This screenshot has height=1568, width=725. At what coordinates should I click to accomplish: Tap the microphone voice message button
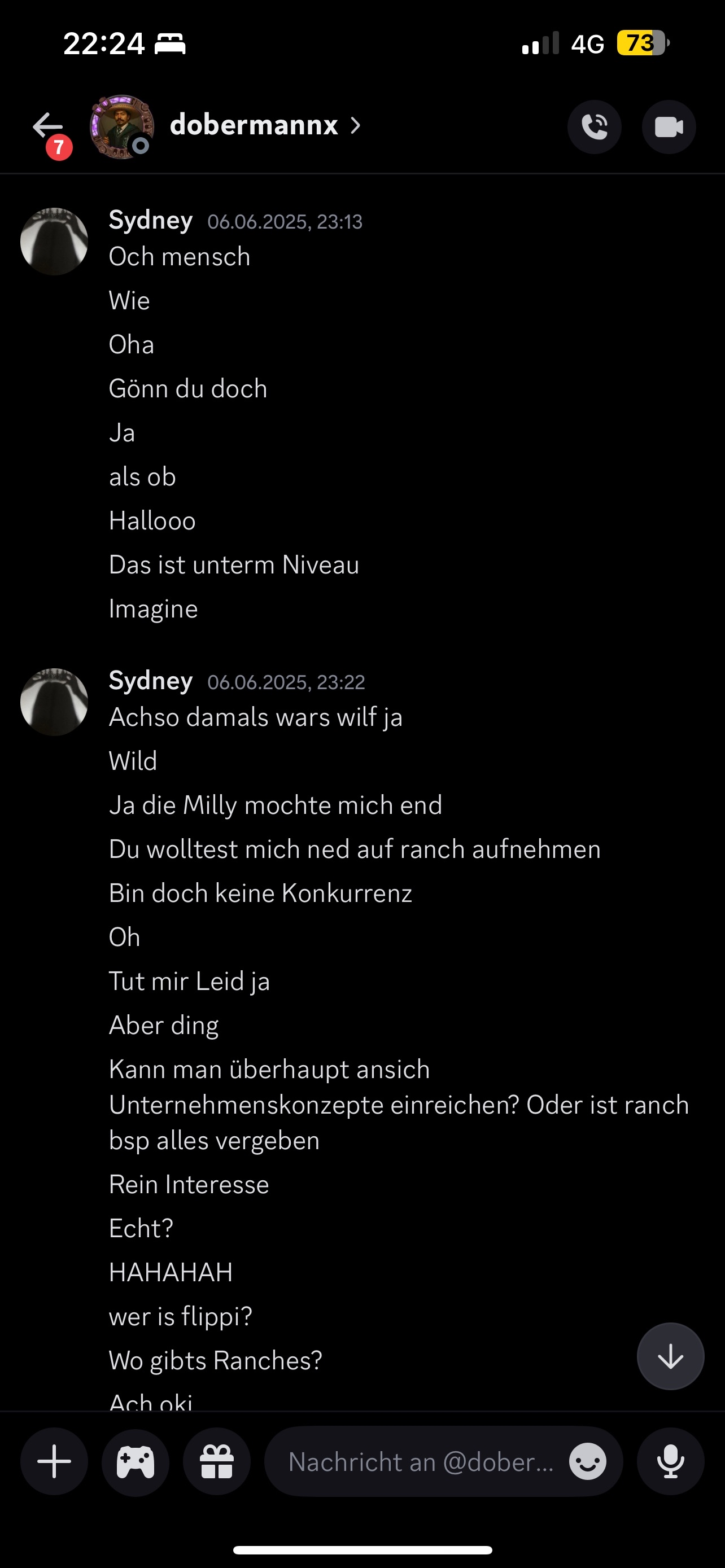670,1461
